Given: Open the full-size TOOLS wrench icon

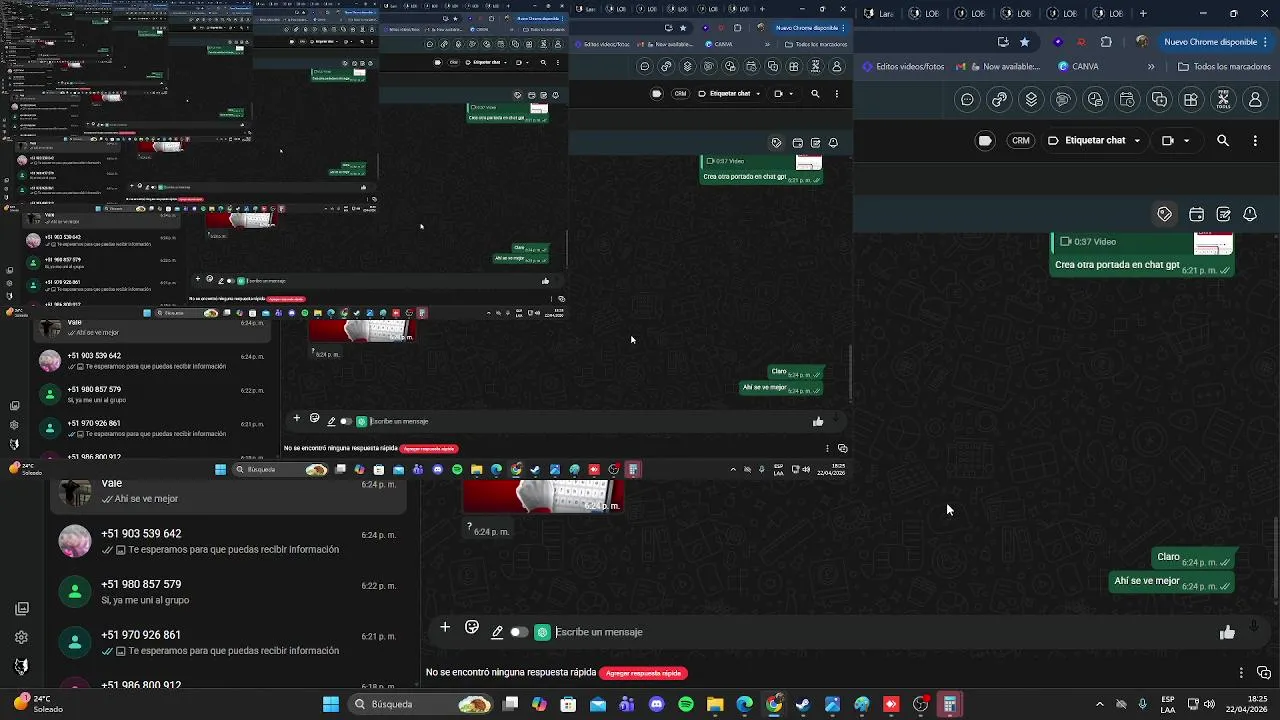Looking at the screenshot, I should click(x=1223, y=100).
